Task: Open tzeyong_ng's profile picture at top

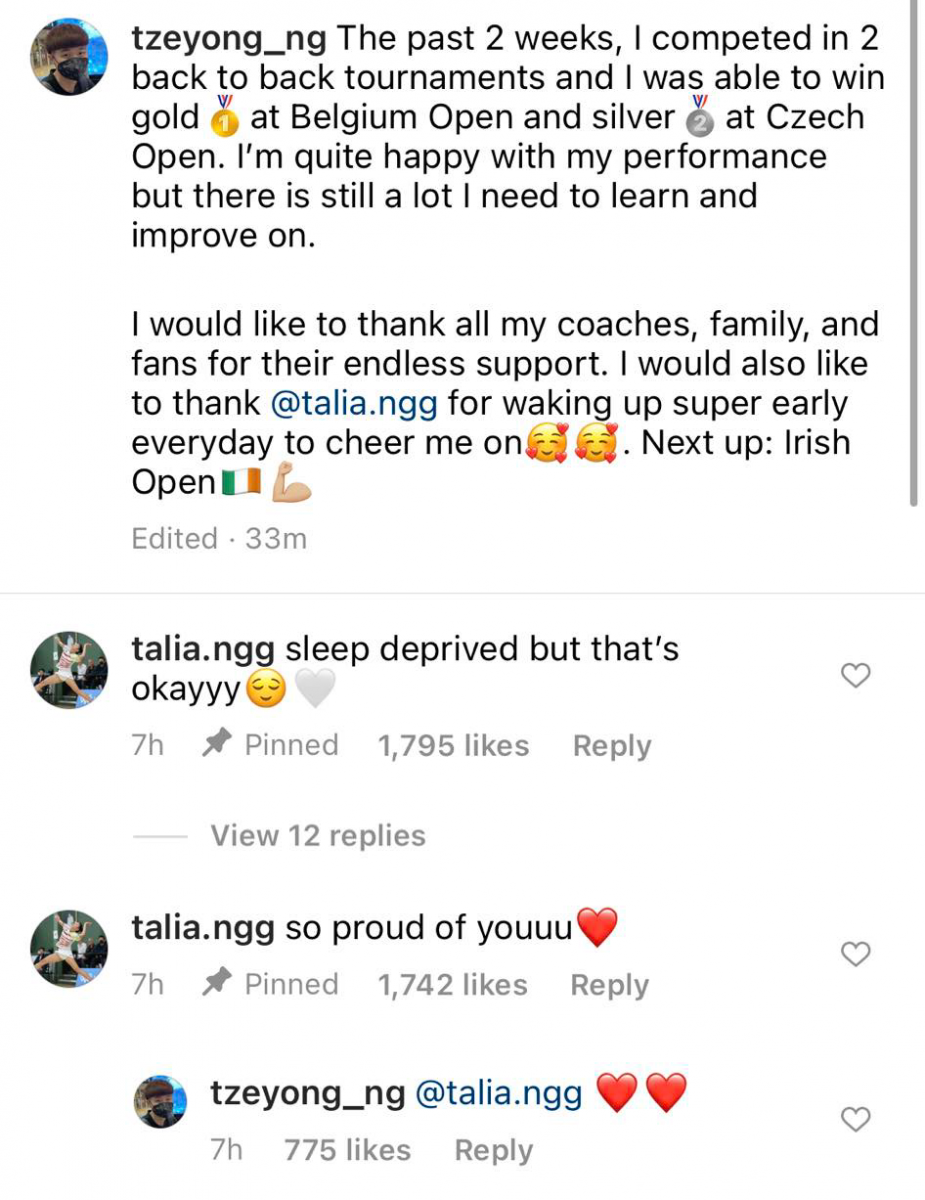Action: (70, 57)
